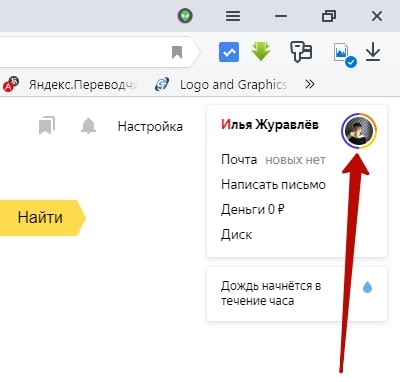Screen dimensions: 400x382
Task: Click the red AdBlock-style bookmark favicon
Action: (11, 84)
